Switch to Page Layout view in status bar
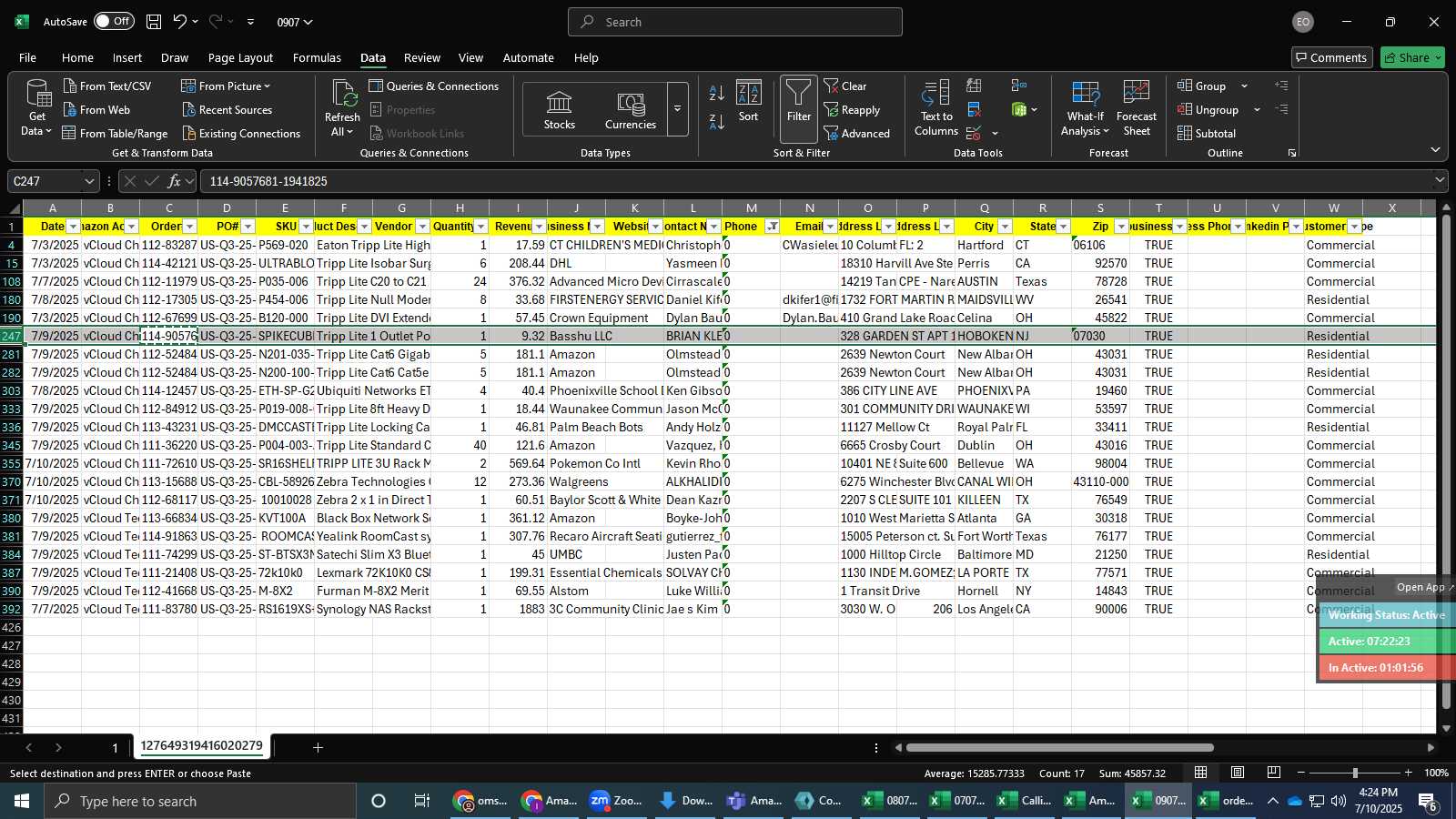1456x819 pixels. (x=1238, y=773)
